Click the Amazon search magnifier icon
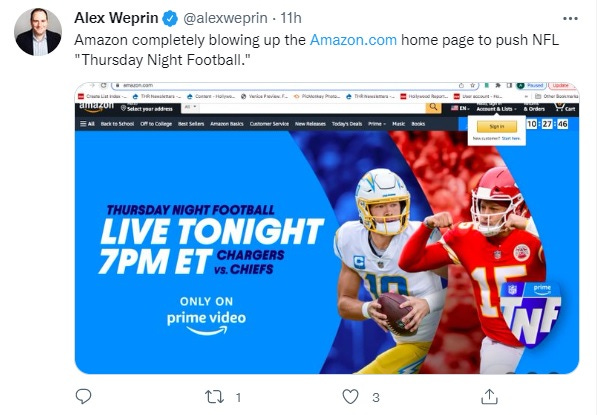This screenshot has height=415, width=605. [x=433, y=107]
